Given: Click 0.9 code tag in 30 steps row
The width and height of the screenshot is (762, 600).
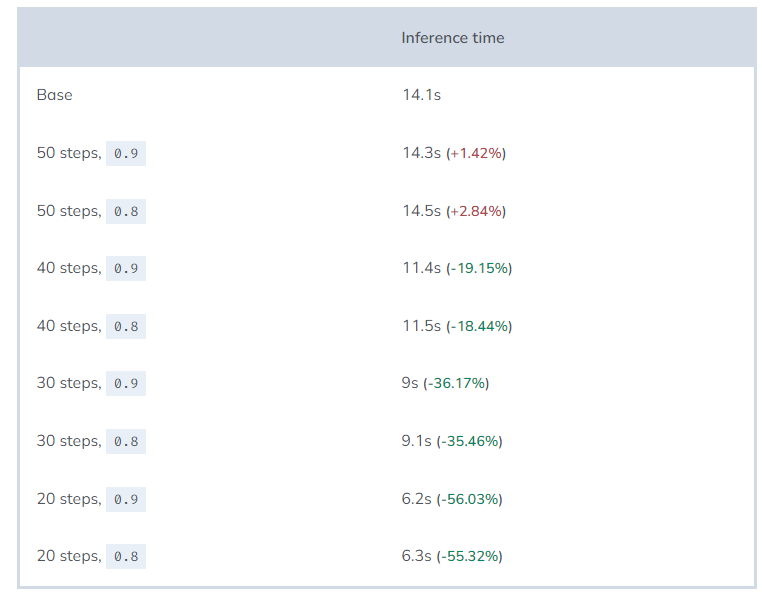Looking at the screenshot, I should [x=126, y=384].
